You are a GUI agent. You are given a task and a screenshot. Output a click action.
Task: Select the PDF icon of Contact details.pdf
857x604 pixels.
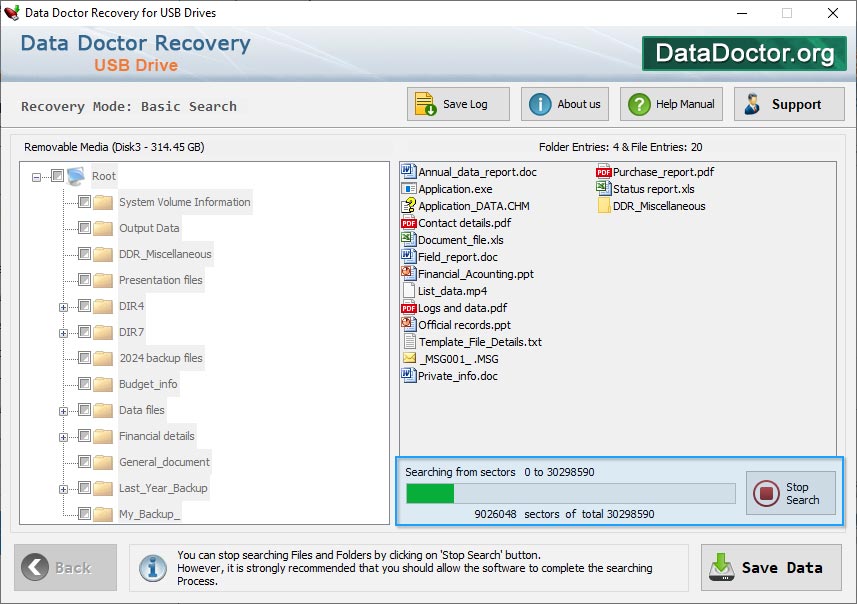click(408, 223)
